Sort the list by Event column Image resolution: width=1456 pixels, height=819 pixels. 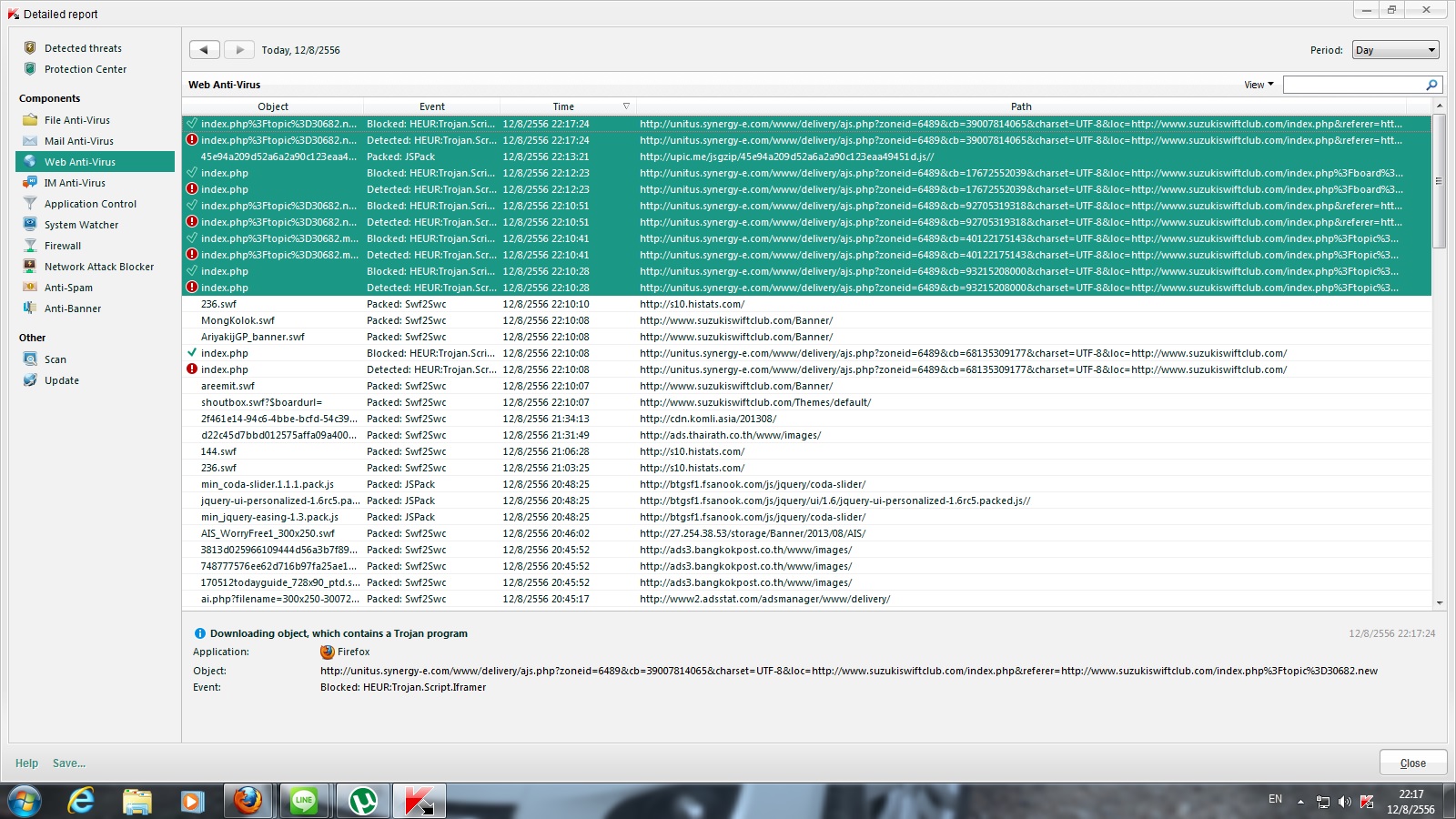(x=432, y=106)
